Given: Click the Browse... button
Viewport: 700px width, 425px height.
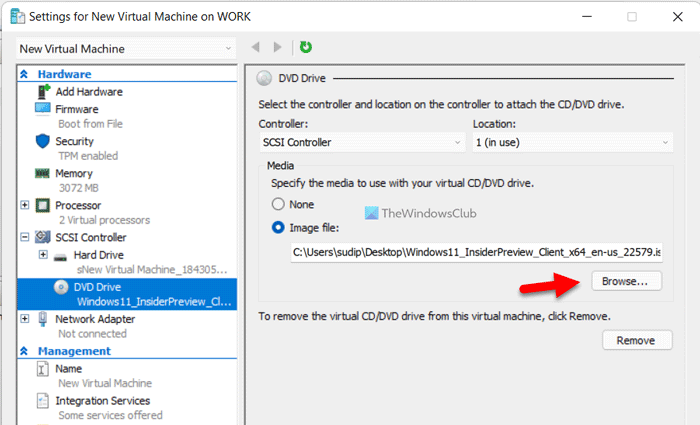Looking at the screenshot, I should (x=627, y=281).
